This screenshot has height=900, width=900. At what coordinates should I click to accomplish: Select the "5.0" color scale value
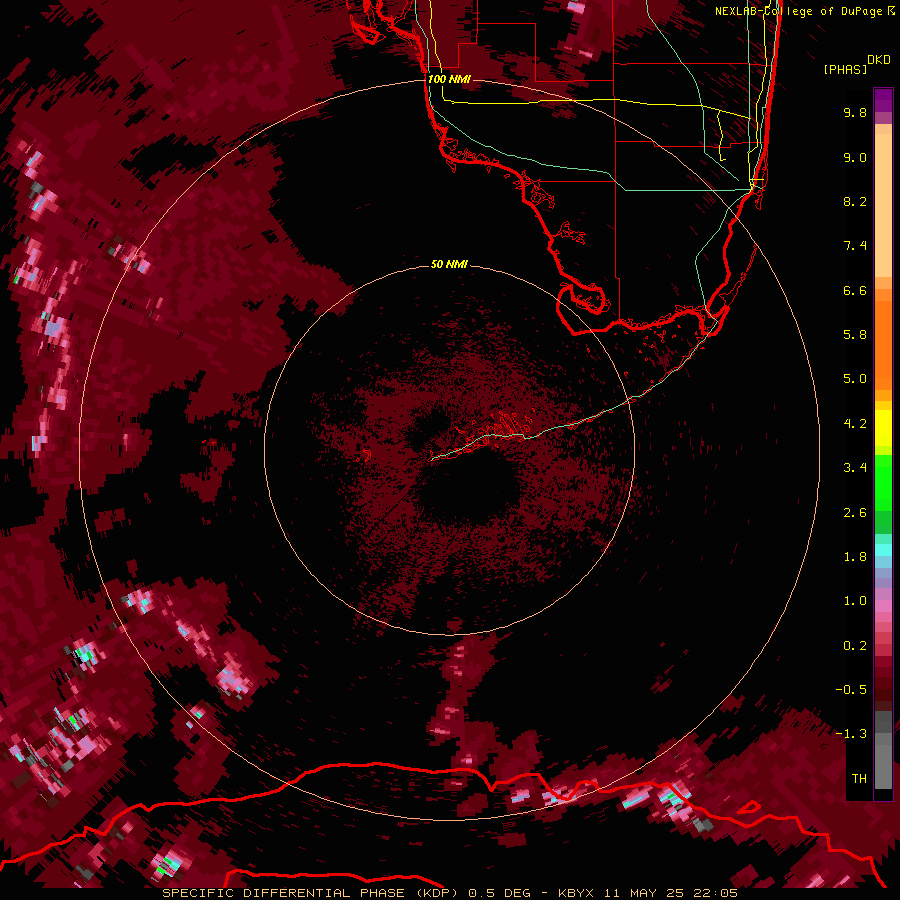855,379
